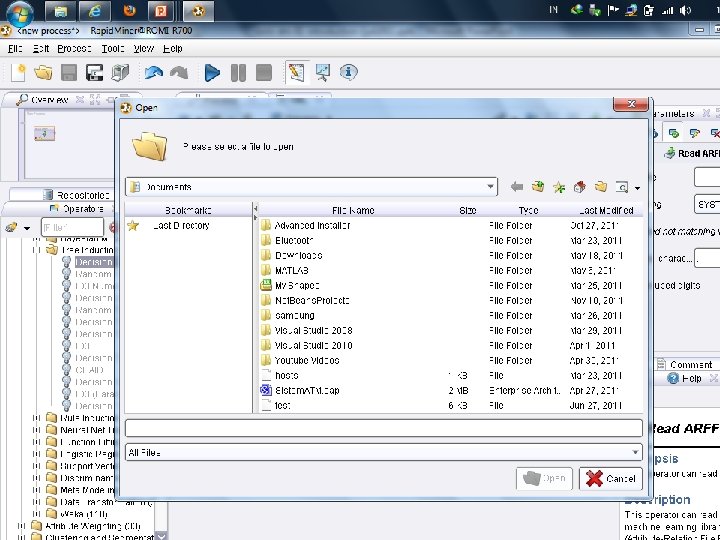The image size is (720, 540).
Task: Click the Print icon in main toolbar
Action: point(120,73)
